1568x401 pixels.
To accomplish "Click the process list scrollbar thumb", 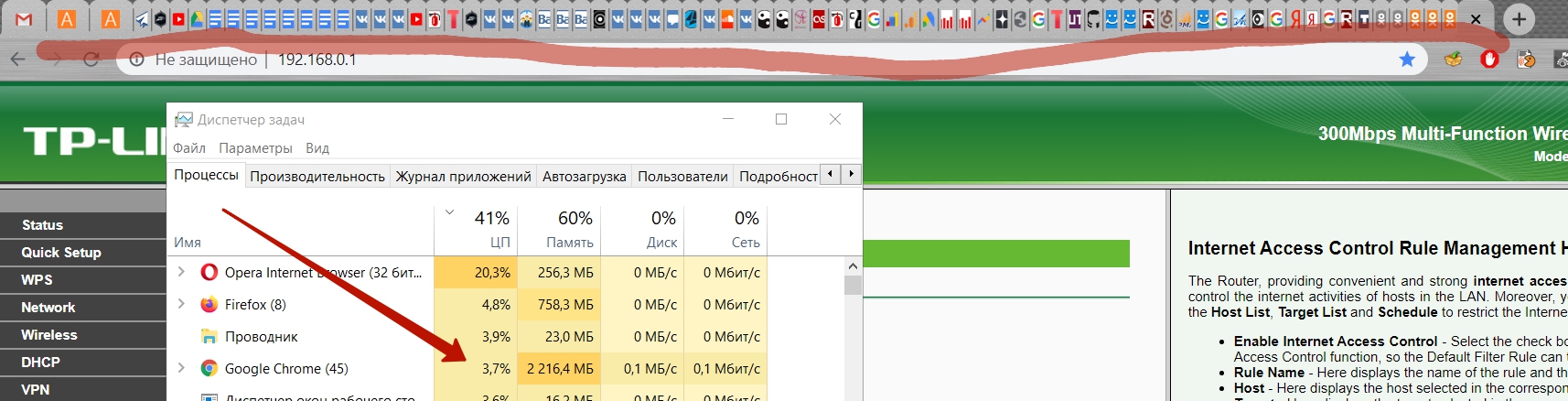I will coord(853,285).
